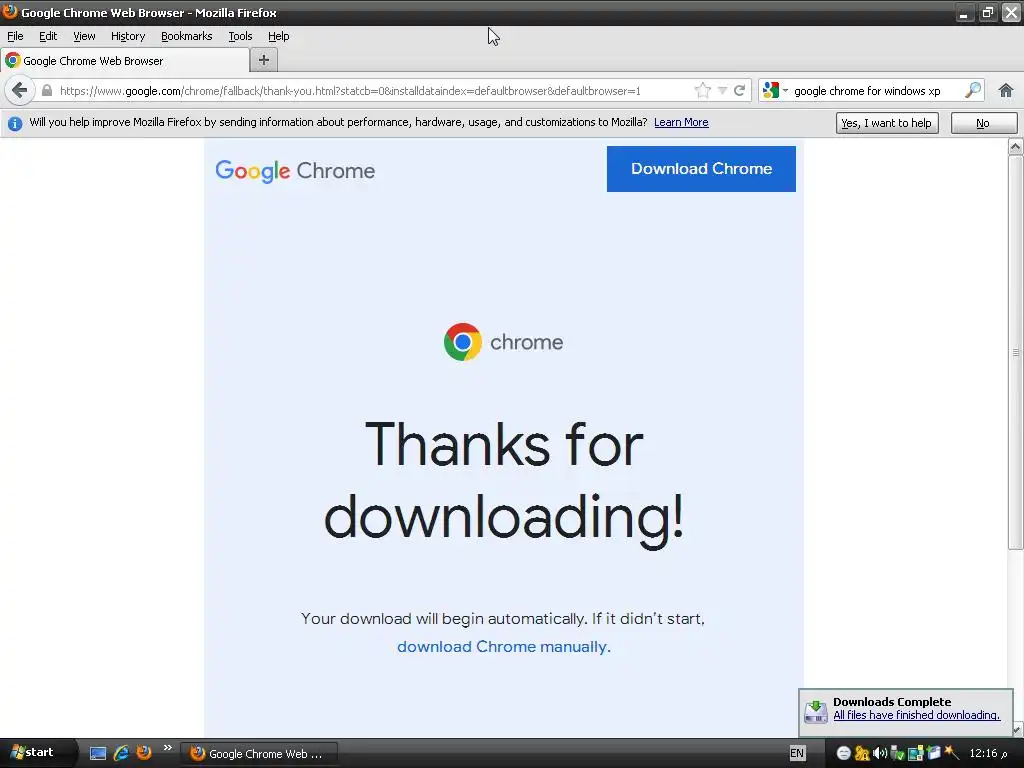
Task: Click the blue window tray icon with green arrow
Action: (x=934, y=753)
